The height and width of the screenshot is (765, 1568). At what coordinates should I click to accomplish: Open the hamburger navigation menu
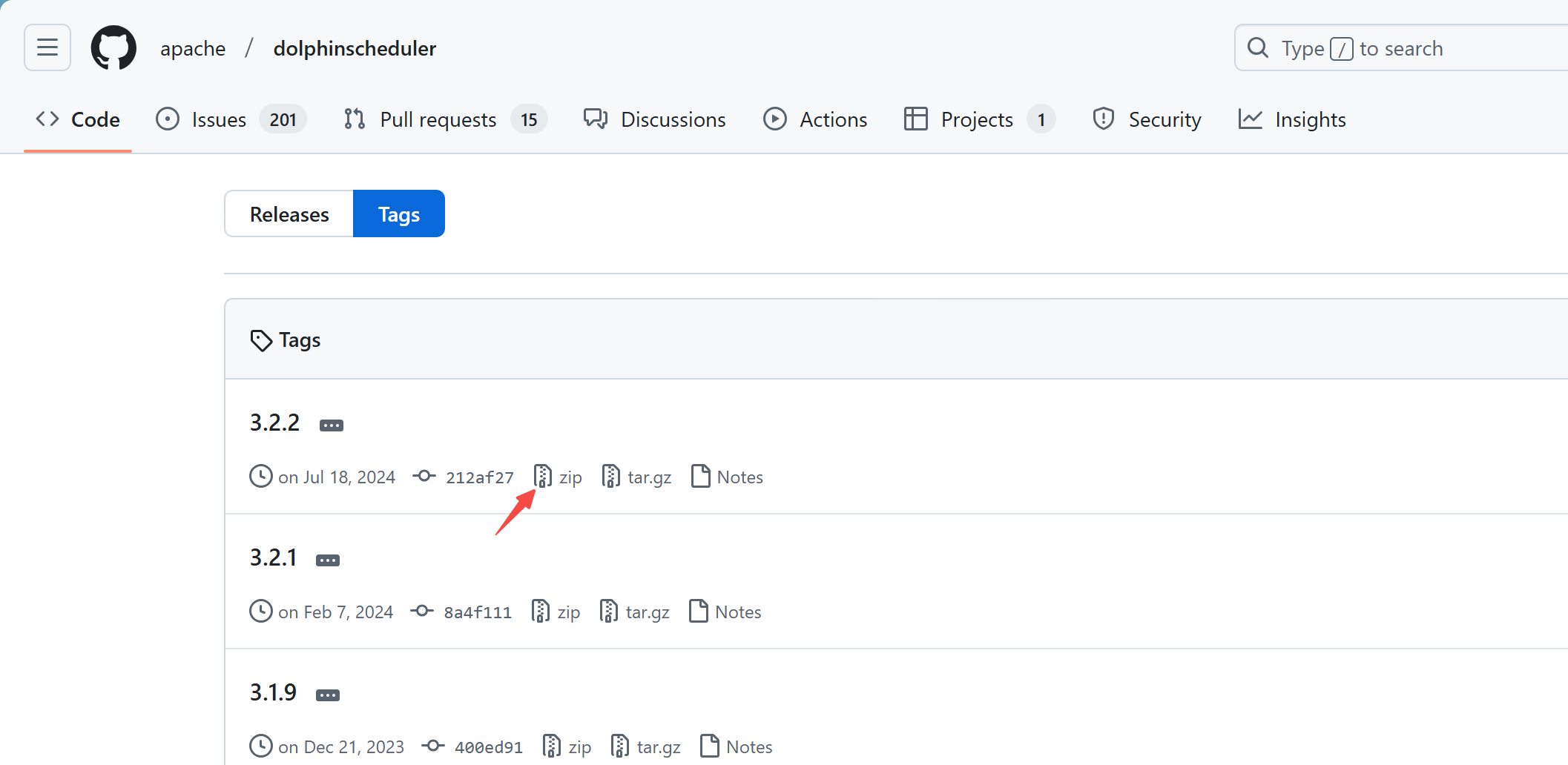coord(47,47)
